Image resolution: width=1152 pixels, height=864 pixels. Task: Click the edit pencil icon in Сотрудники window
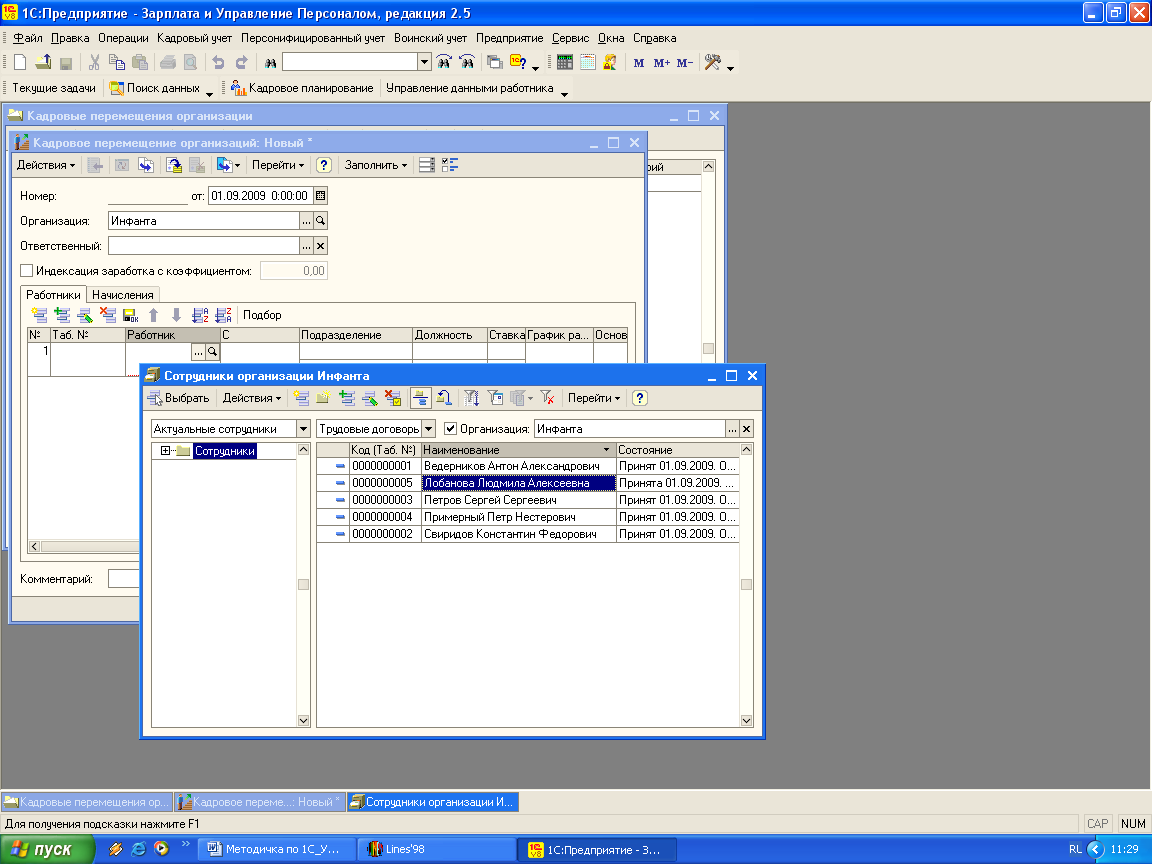370,398
